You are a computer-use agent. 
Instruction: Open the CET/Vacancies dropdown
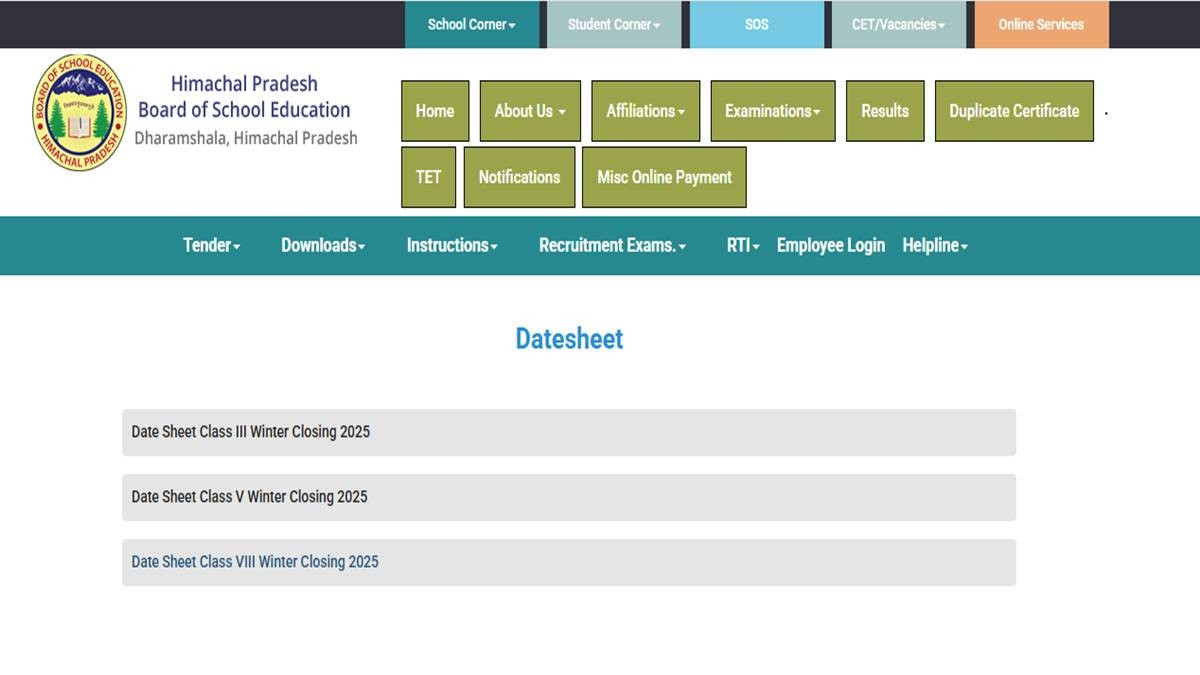898,24
